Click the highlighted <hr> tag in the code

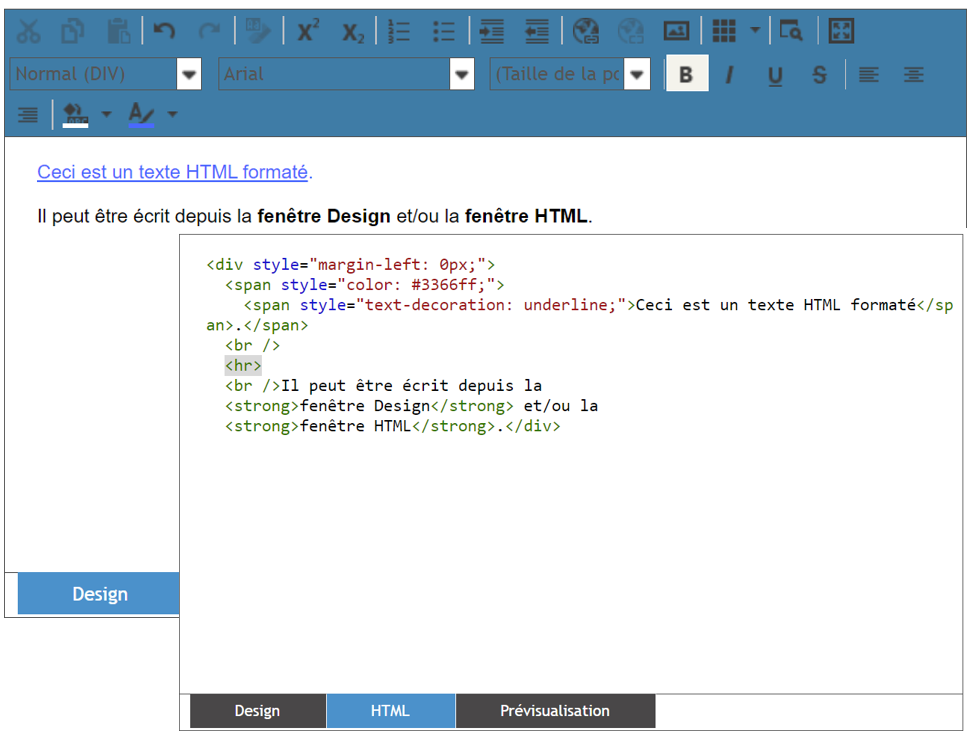point(243,366)
